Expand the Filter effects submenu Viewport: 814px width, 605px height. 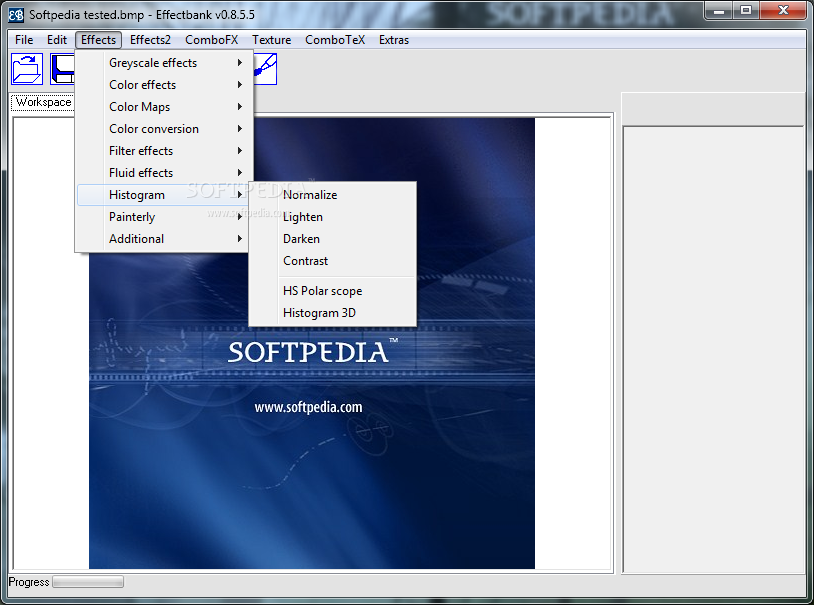tap(164, 151)
